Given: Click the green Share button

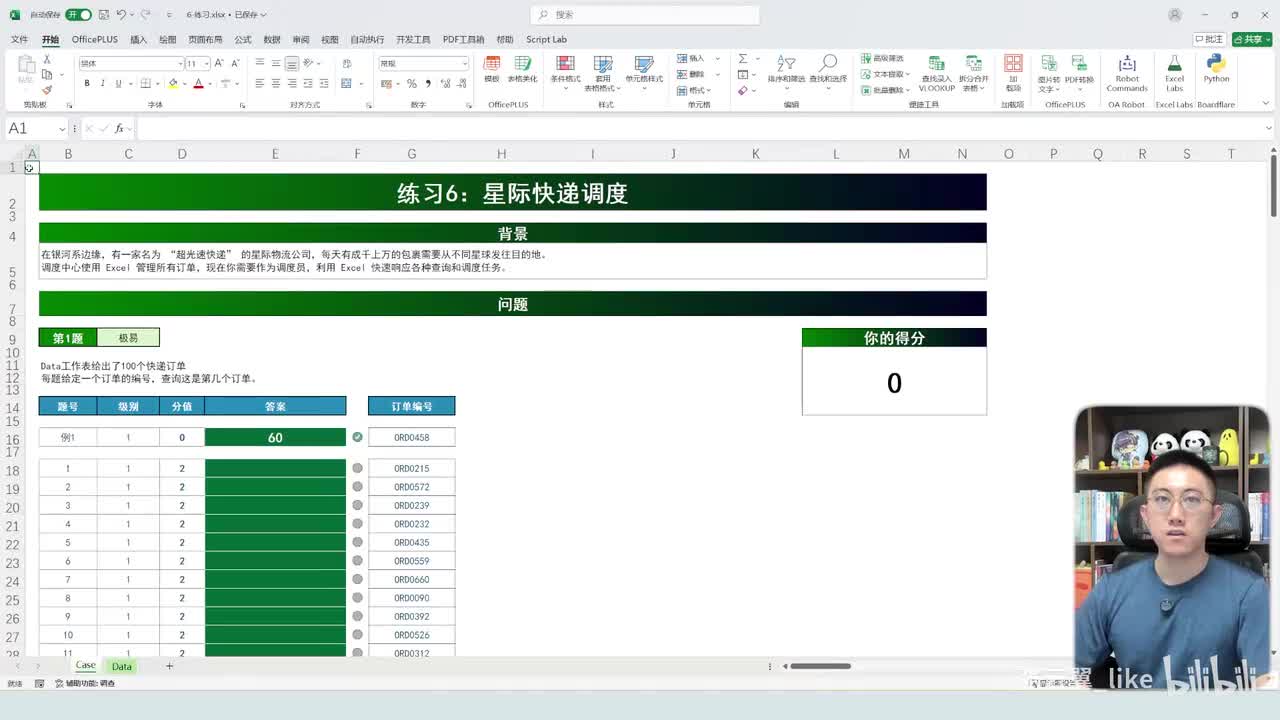Looking at the screenshot, I should pos(1252,39).
